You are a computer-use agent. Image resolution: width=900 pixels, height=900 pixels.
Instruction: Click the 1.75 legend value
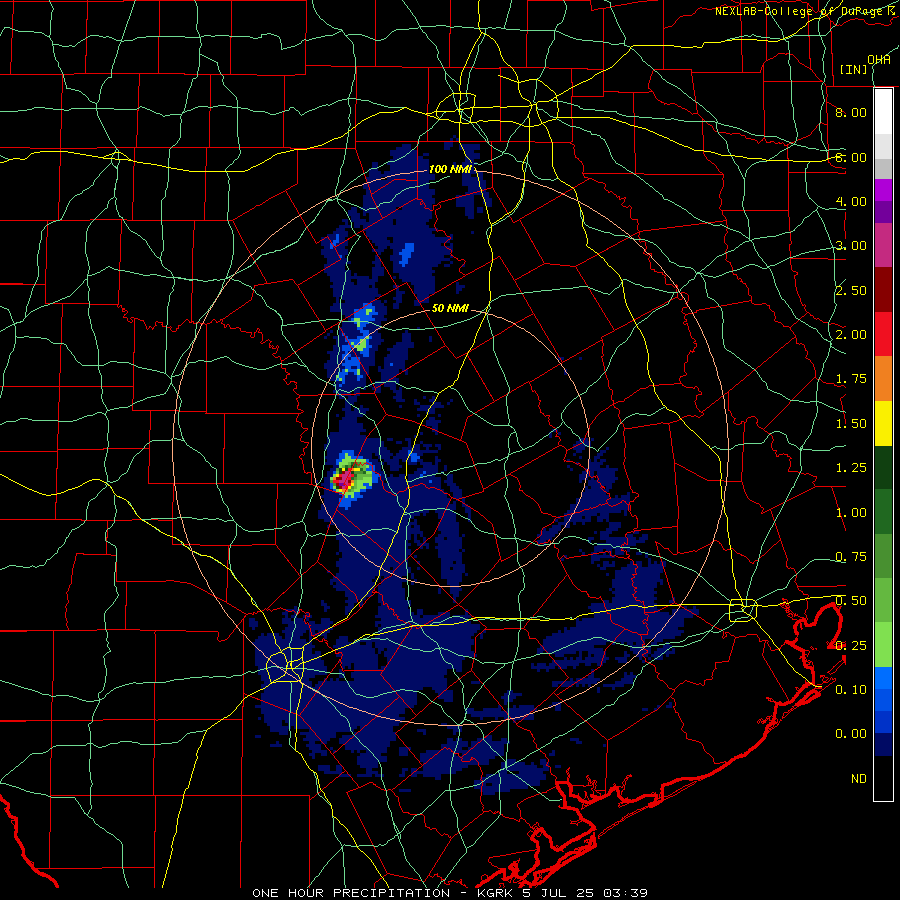tap(851, 379)
